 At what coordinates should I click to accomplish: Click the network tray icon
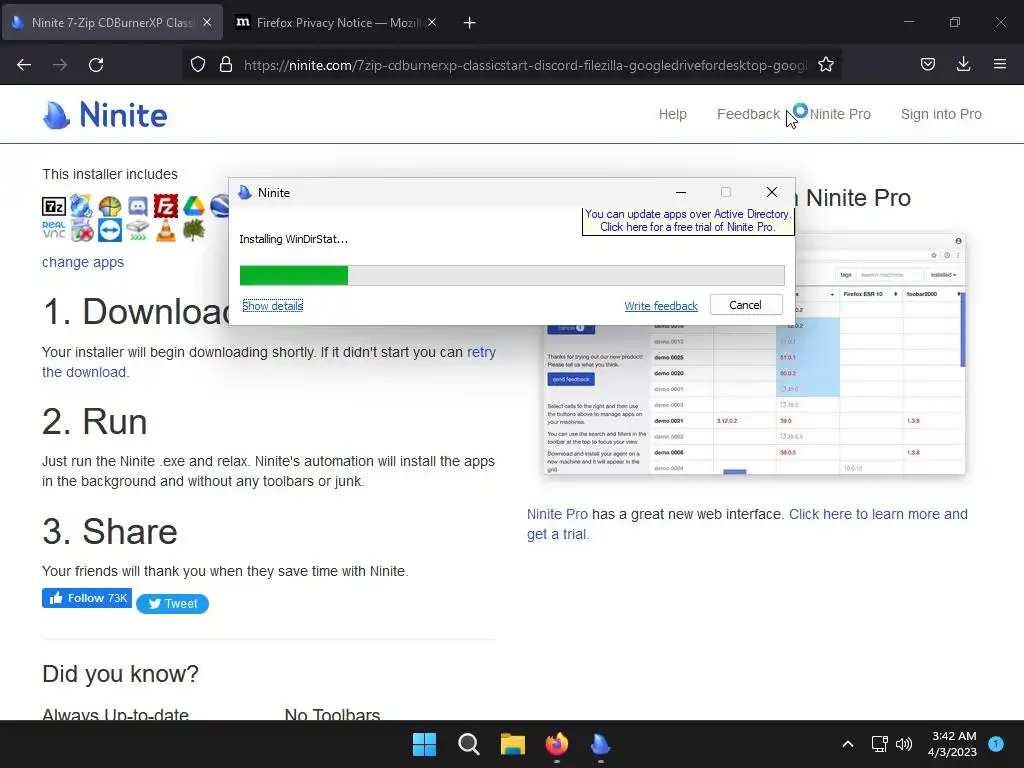(879, 744)
